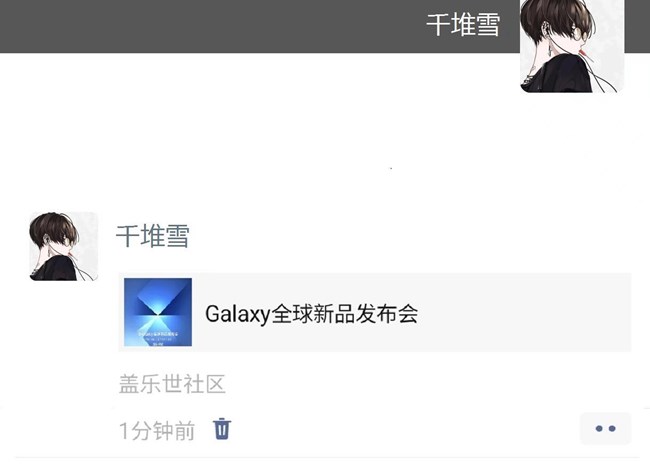The width and height of the screenshot is (650, 464).
Task: Click the gray link card background area
Action: tap(522, 312)
